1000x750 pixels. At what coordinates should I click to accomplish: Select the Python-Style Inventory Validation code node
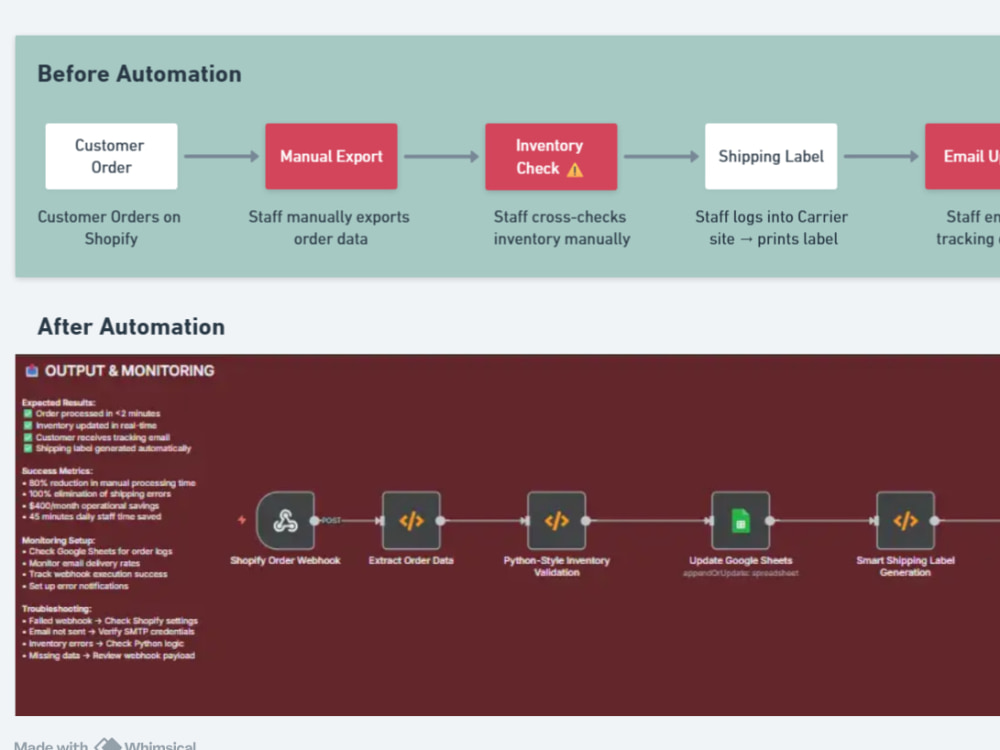pyautogui.click(x=557, y=520)
